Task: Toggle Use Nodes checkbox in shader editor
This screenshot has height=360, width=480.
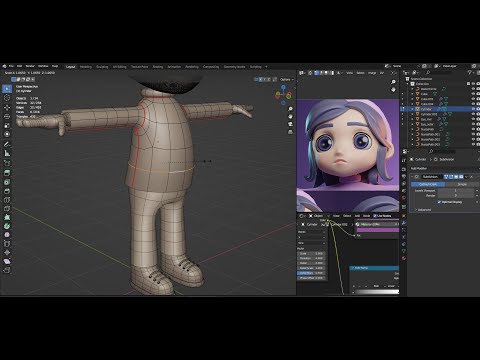Action: coord(375,216)
